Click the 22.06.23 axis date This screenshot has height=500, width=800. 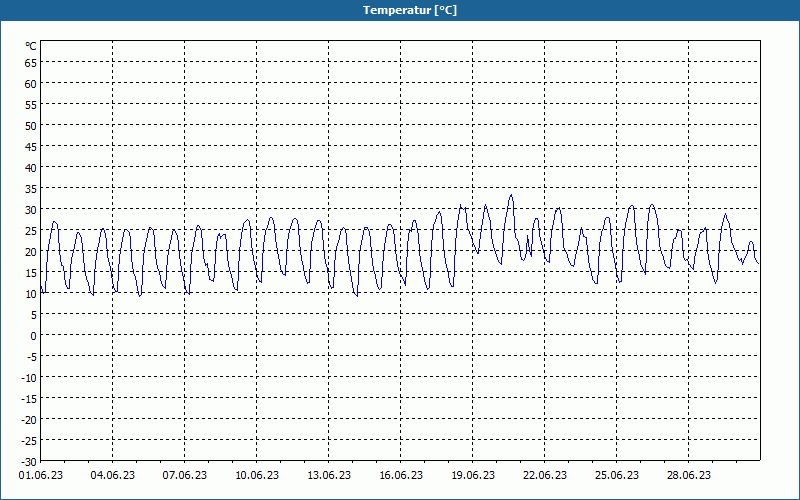pos(544,475)
